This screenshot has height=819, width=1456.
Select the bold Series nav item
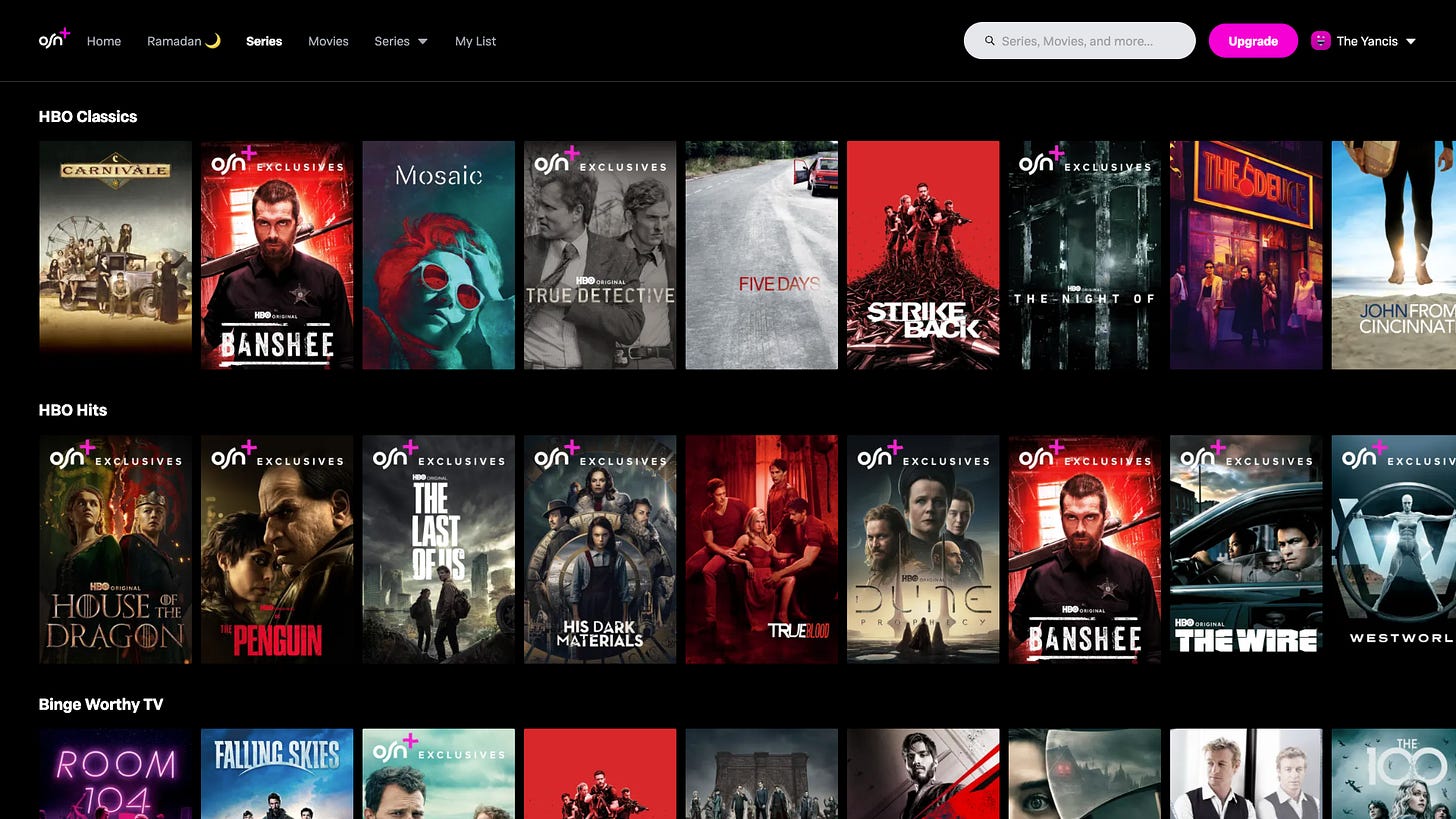264,41
